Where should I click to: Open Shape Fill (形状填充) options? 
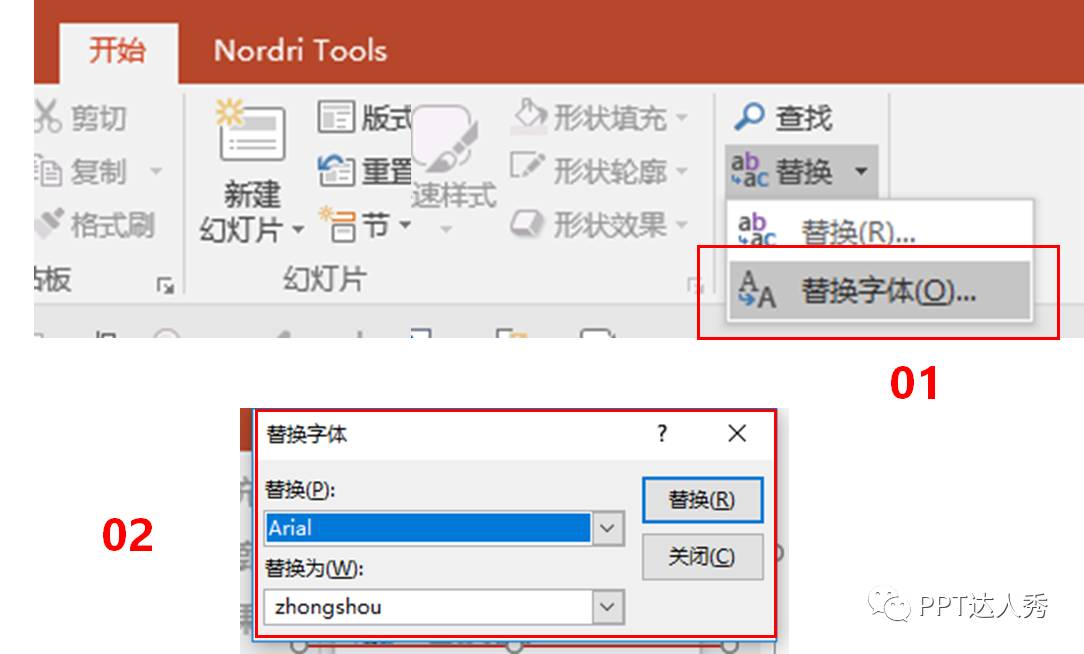coord(600,117)
